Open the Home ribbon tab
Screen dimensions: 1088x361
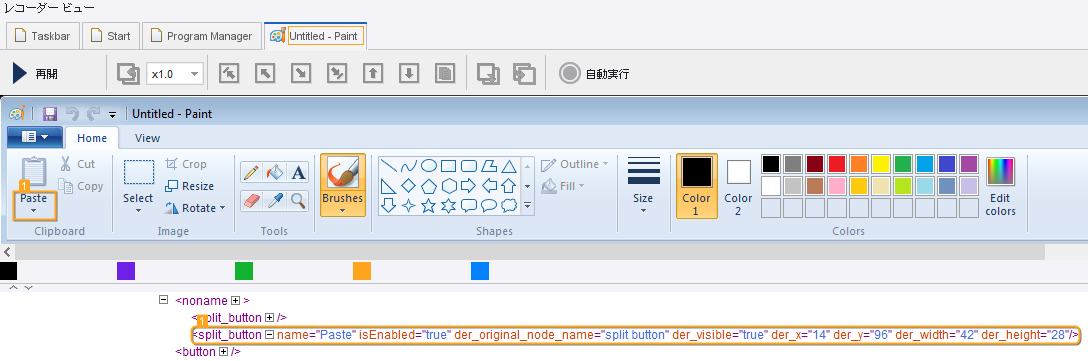92,137
